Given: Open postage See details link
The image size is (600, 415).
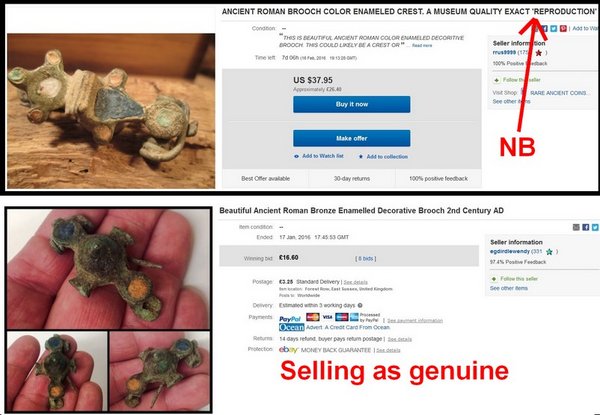Looking at the screenshot, I should pyautogui.click(x=355, y=282).
